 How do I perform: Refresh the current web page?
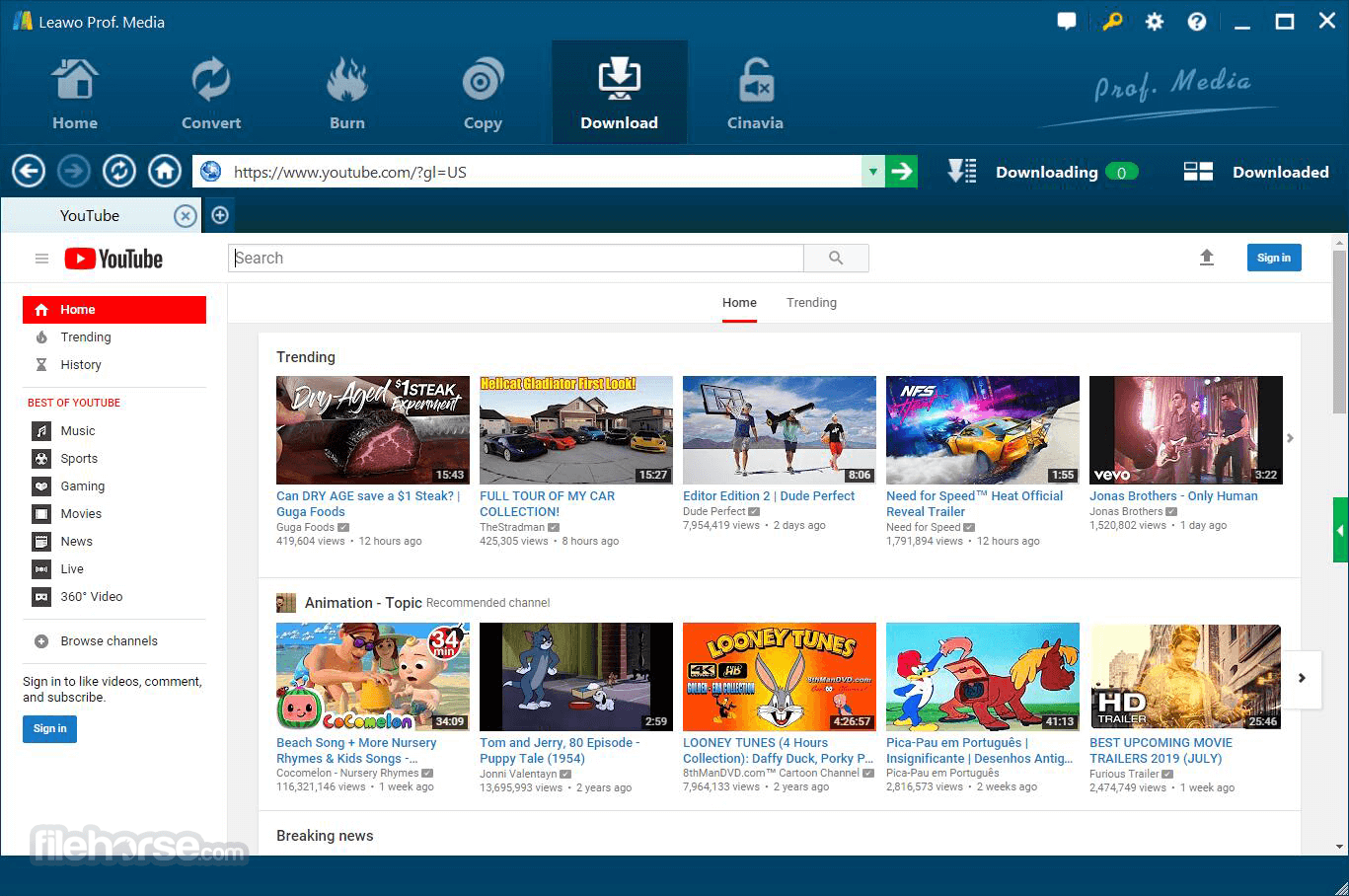[119, 172]
